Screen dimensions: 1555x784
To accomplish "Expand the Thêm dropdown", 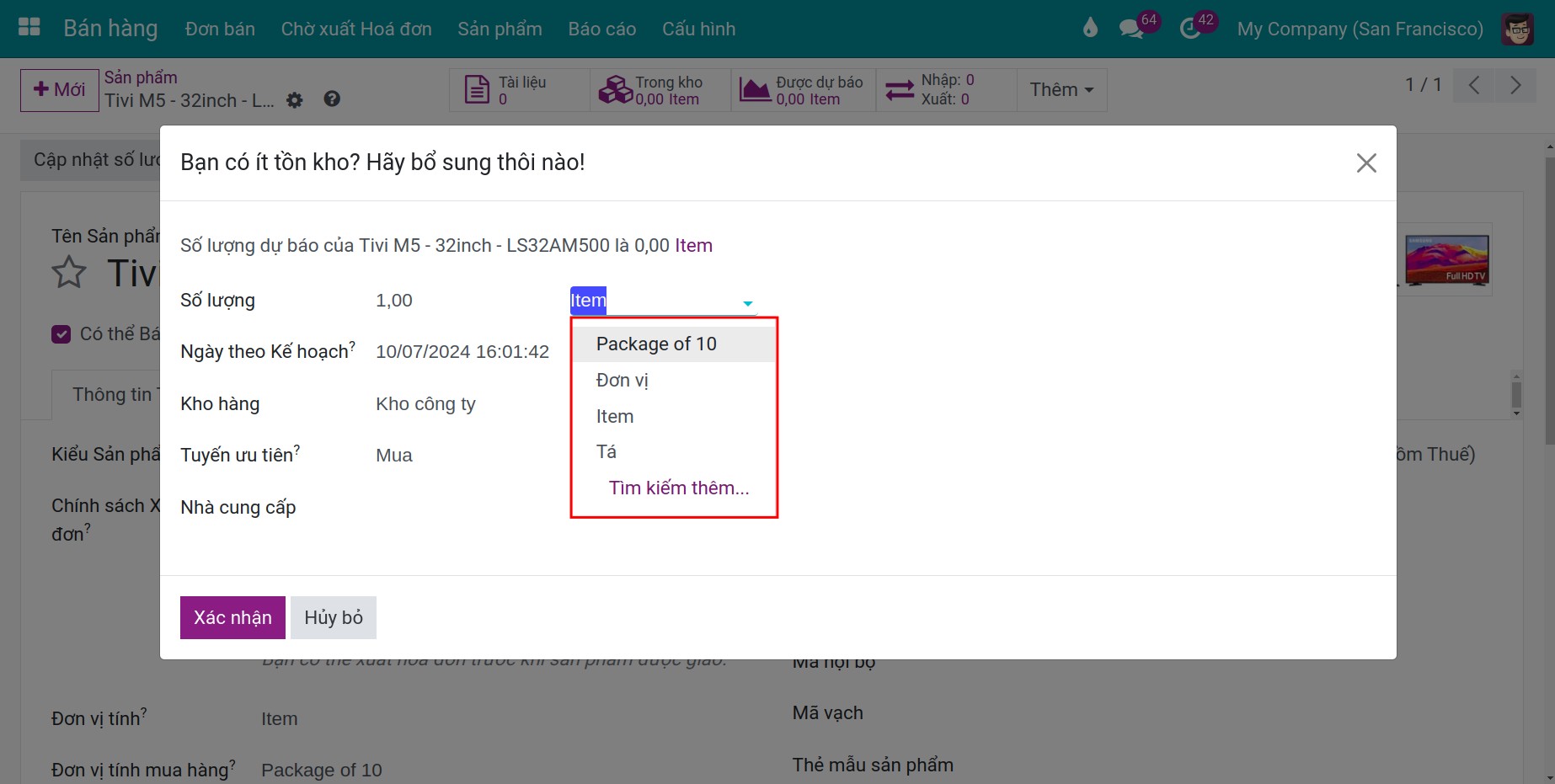I will (x=1061, y=90).
